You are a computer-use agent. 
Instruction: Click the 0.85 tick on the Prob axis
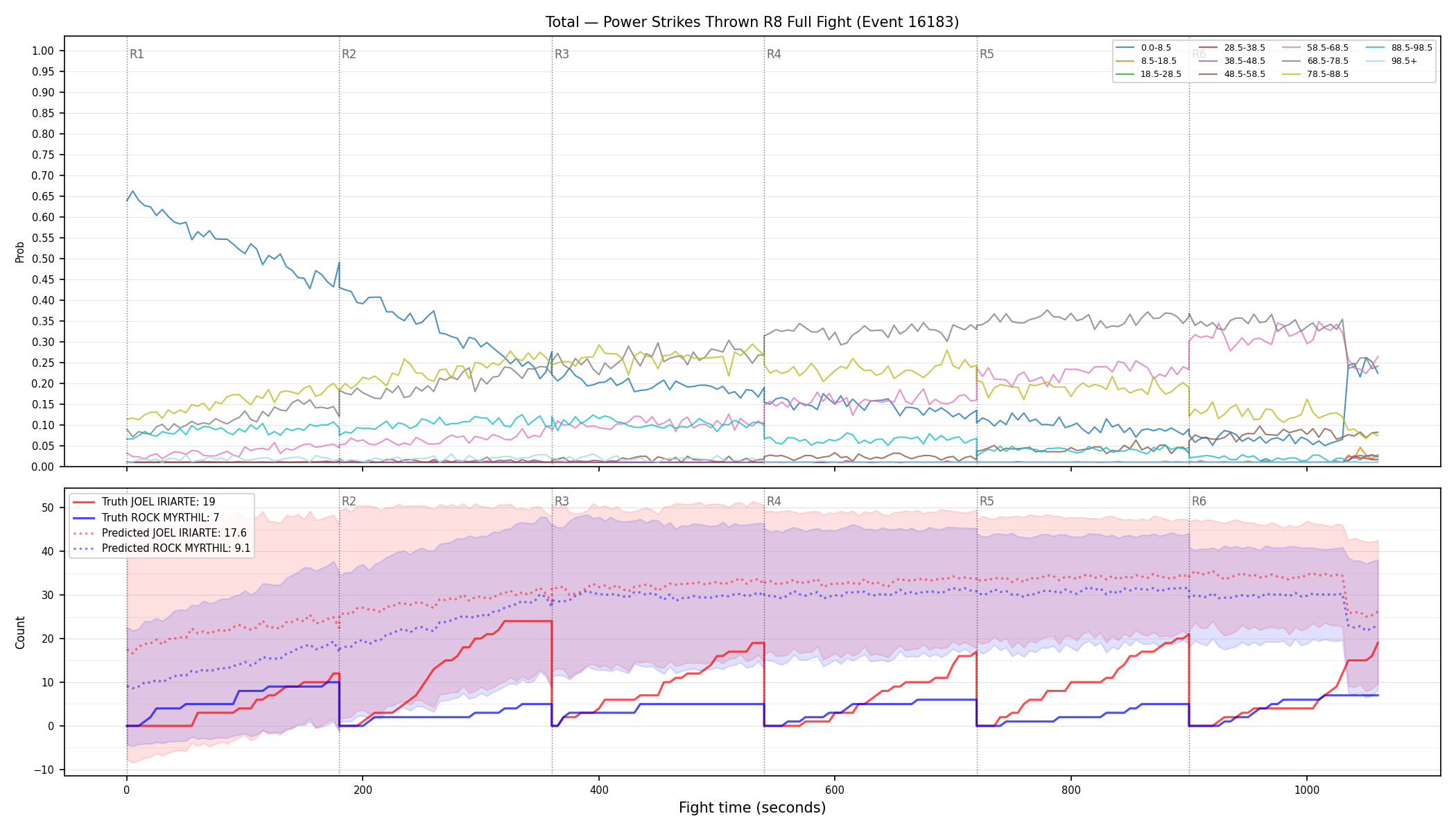[x=43, y=113]
